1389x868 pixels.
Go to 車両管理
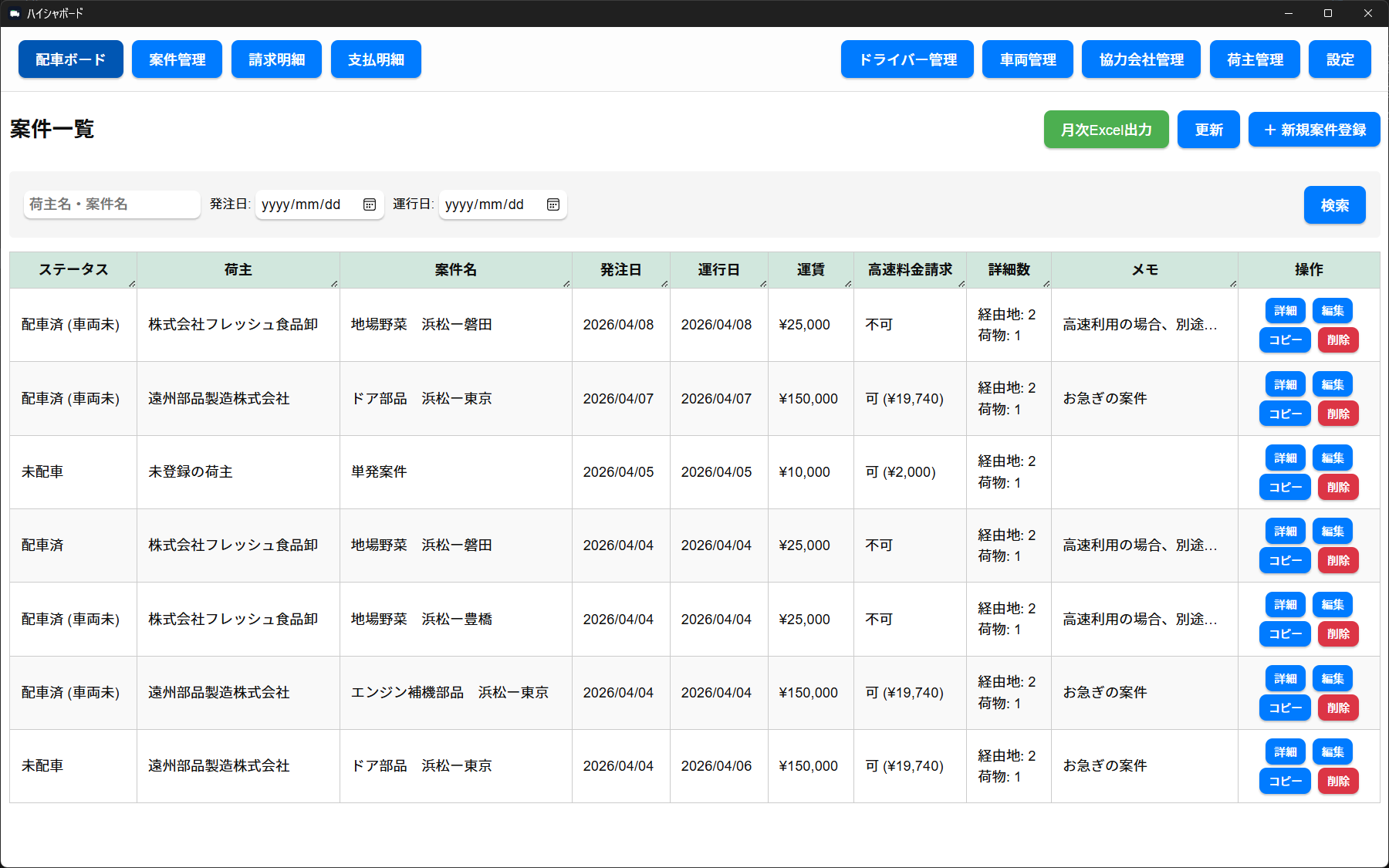coord(1028,59)
